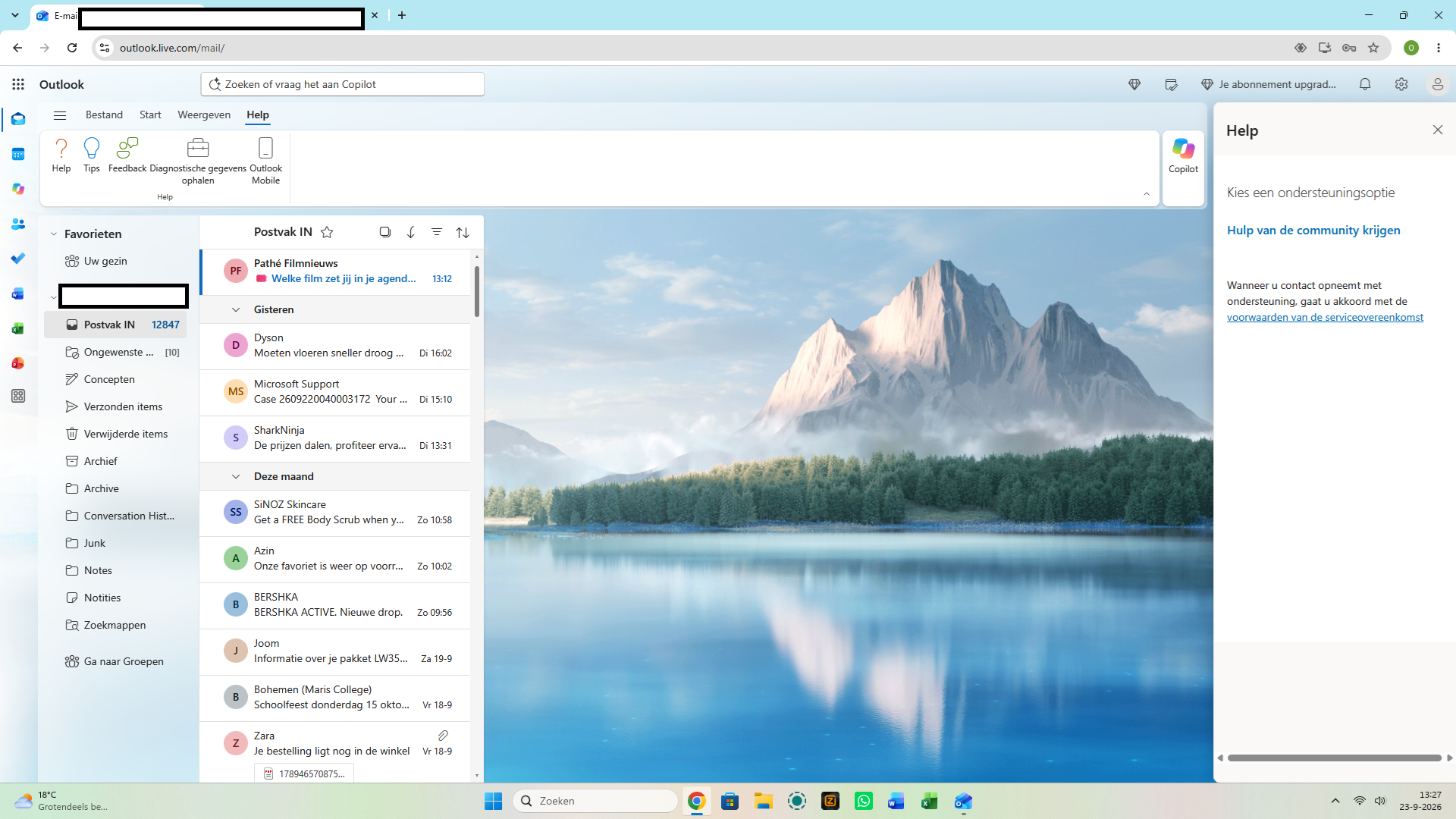Open the Help ribbon button
Viewport: 1456px width, 819px height.
[x=61, y=155]
